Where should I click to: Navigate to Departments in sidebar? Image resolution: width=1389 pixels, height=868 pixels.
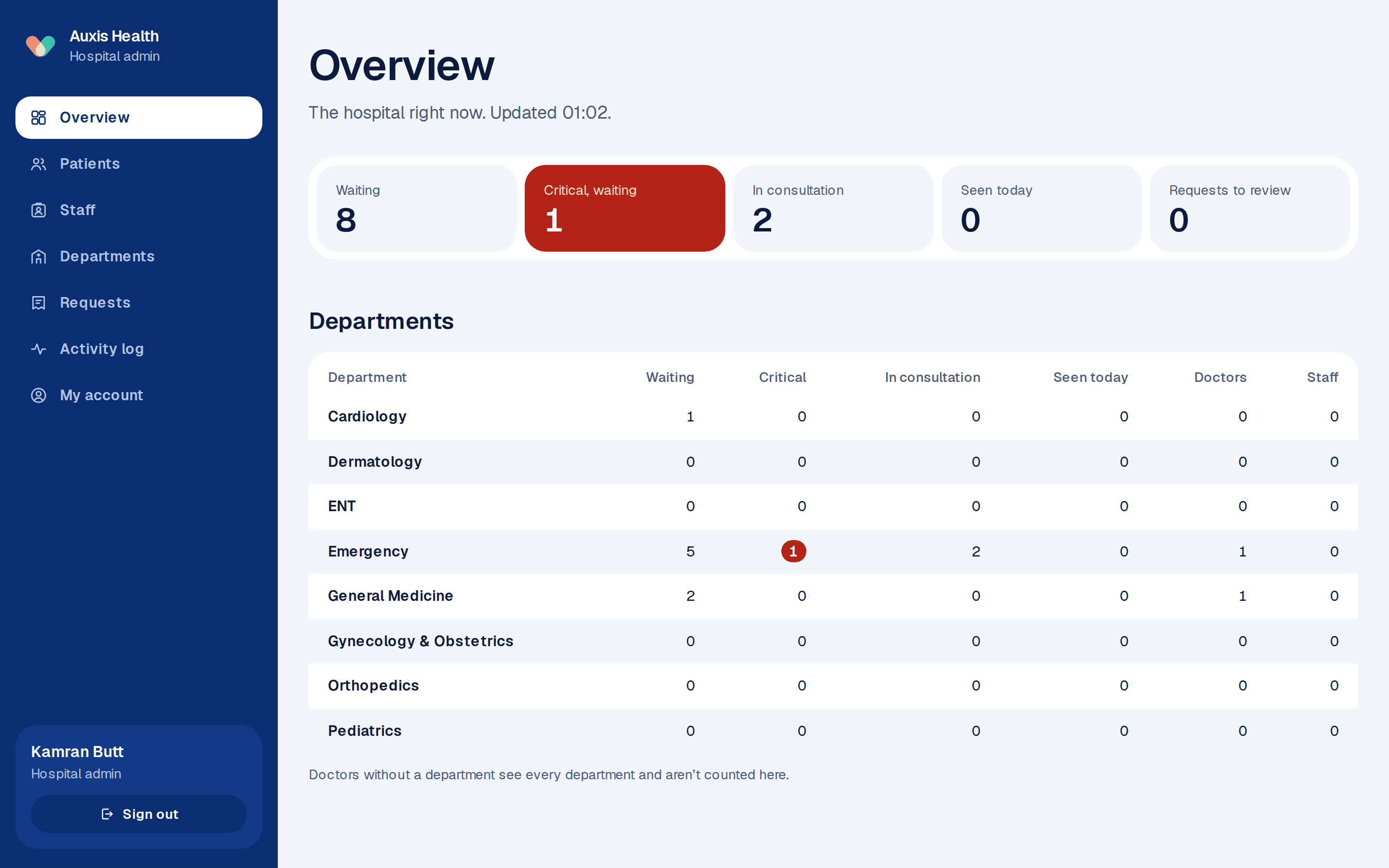tap(139, 257)
